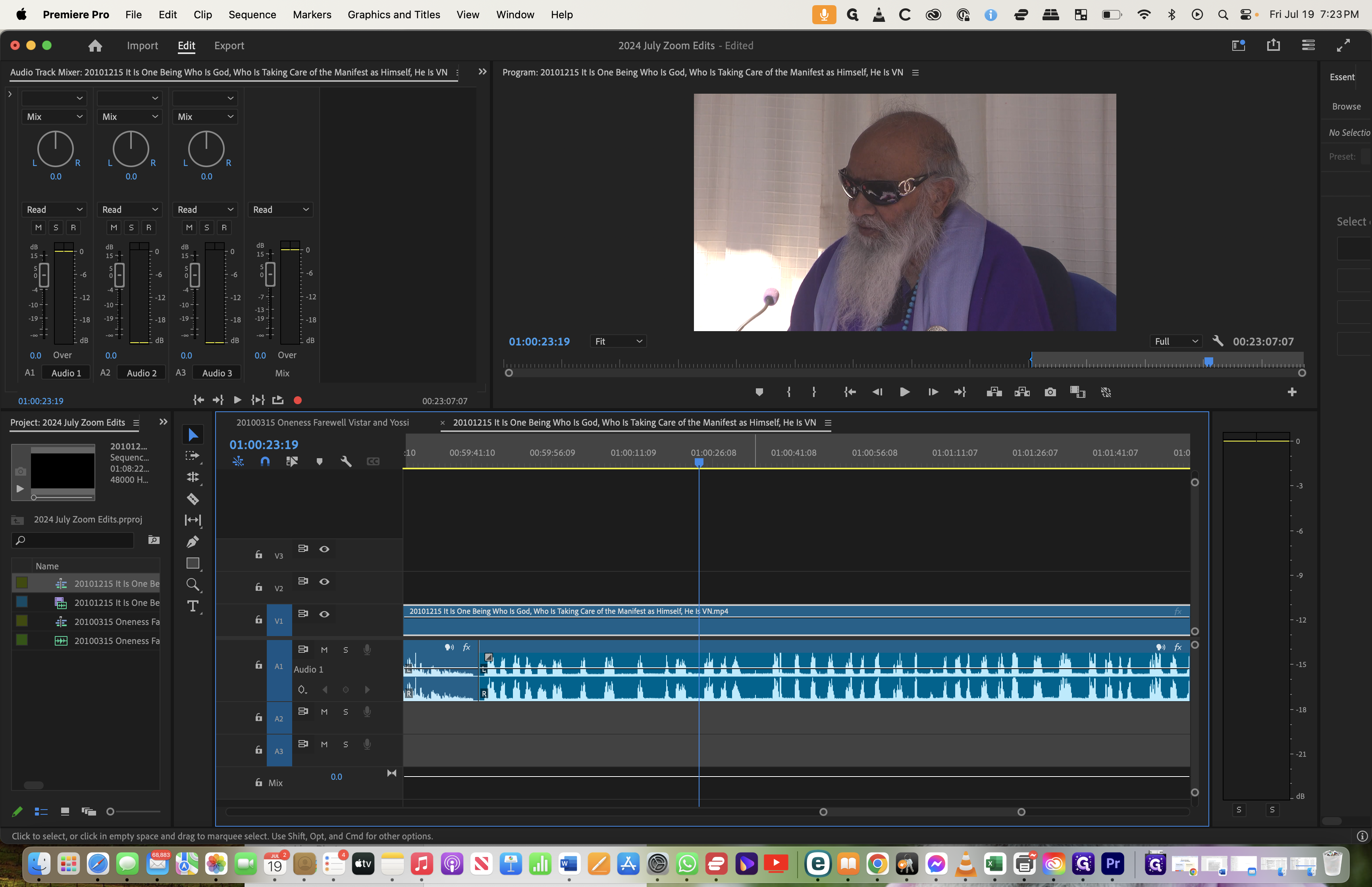This screenshot has height=887, width=1372.
Task: Open project panel overflow chevrons
Action: click(x=164, y=422)
